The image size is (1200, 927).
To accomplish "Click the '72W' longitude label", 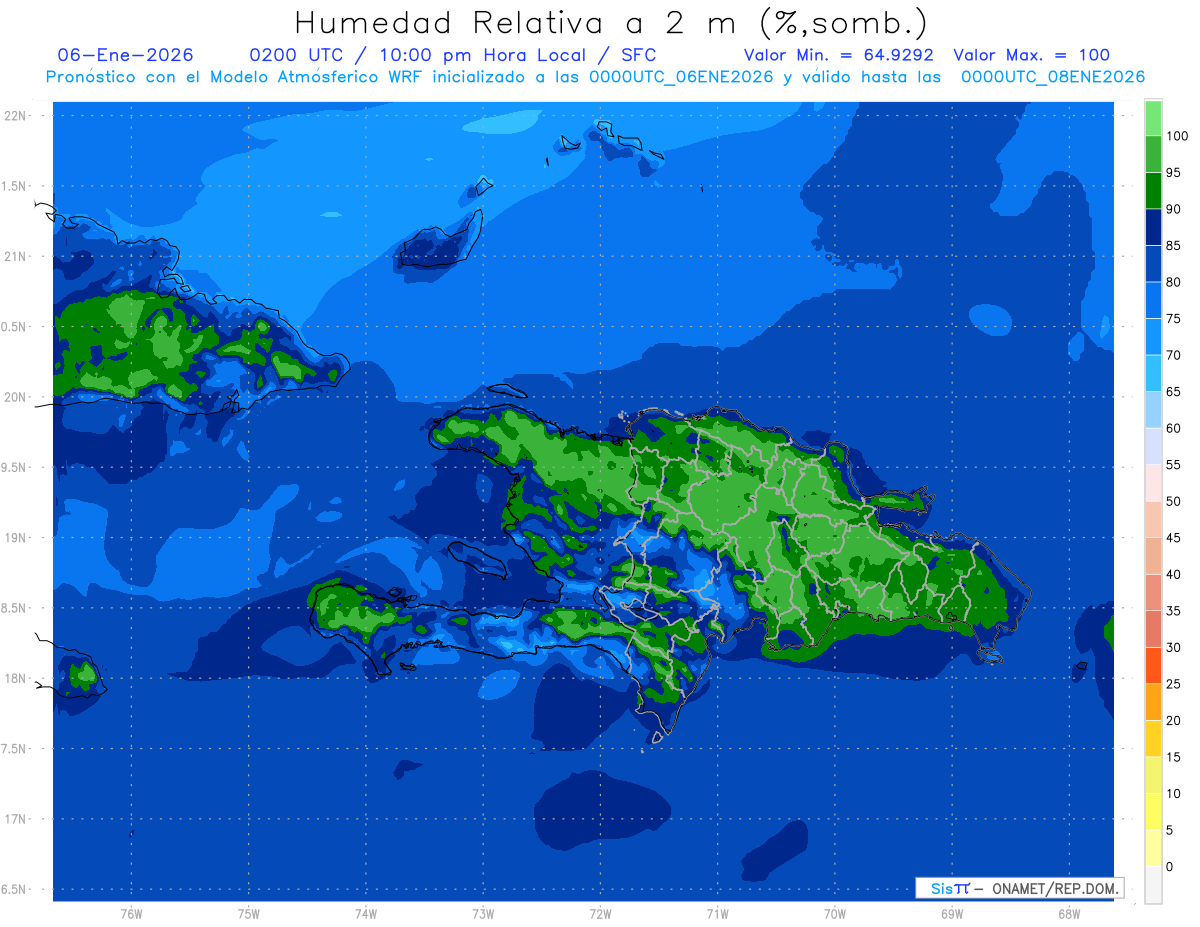I will (x=600, y=914).
